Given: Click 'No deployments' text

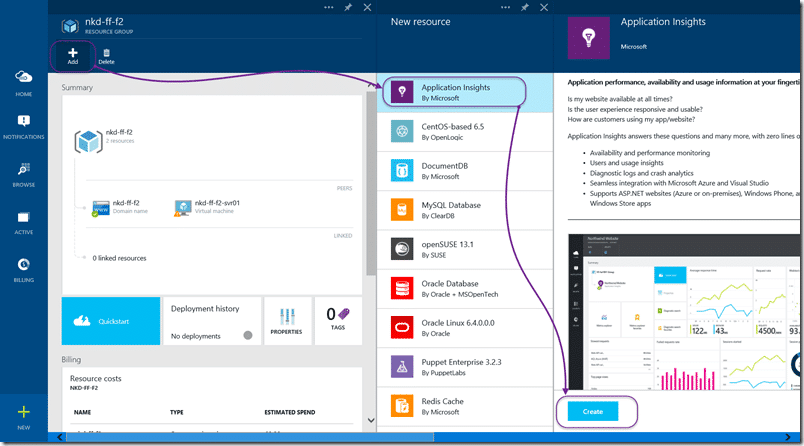Looking at the screenshot, I should [196, 336].
